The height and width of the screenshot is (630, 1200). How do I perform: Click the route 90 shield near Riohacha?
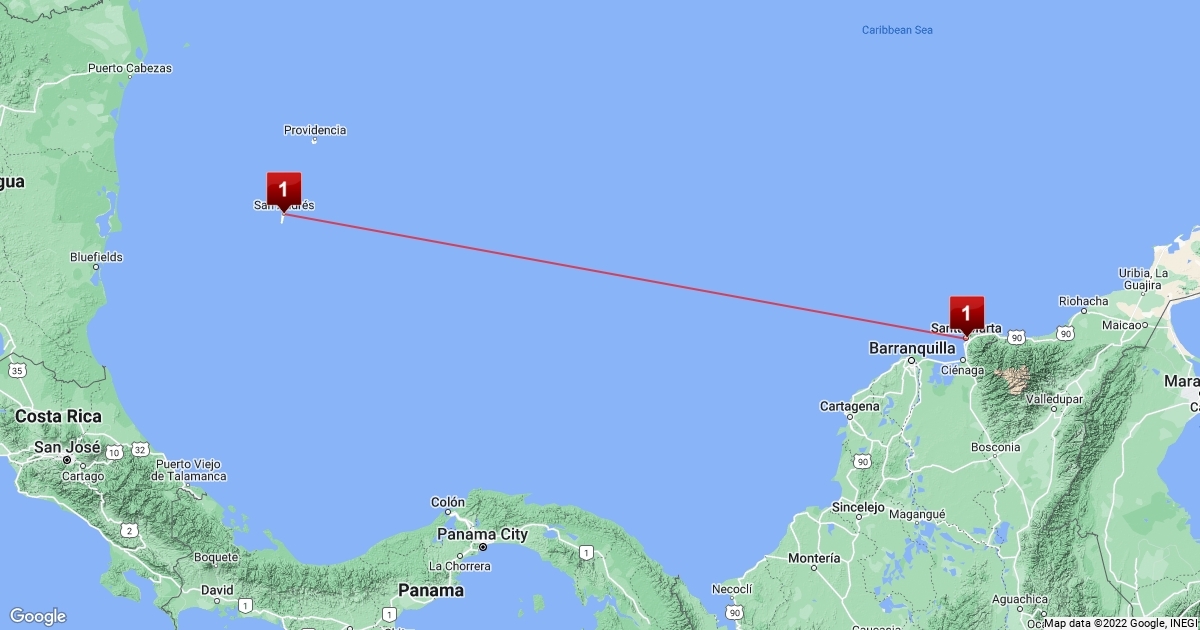(1066, 333)
